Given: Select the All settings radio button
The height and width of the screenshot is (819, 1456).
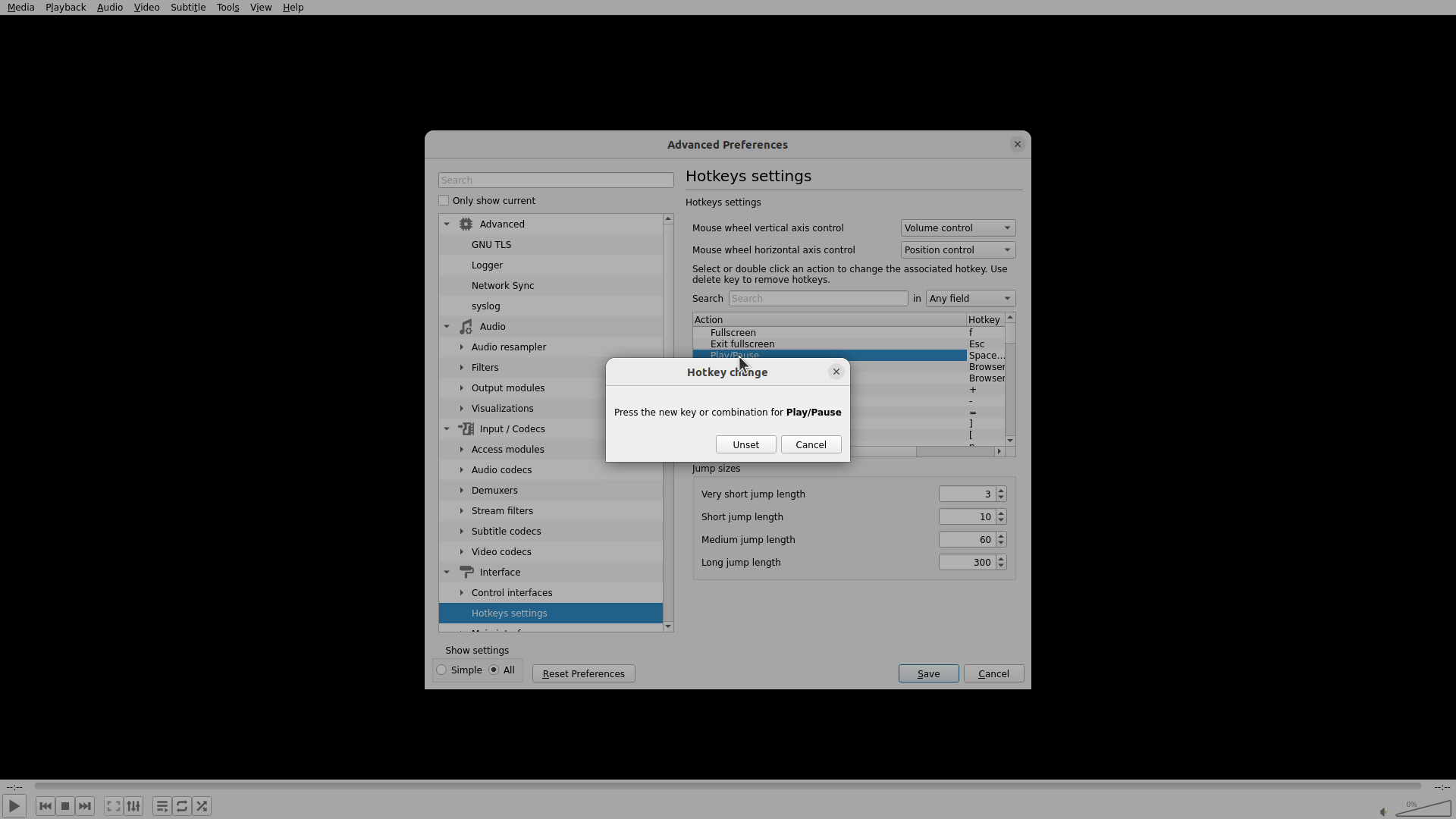Looking at the screenshot, I should 494,670.
